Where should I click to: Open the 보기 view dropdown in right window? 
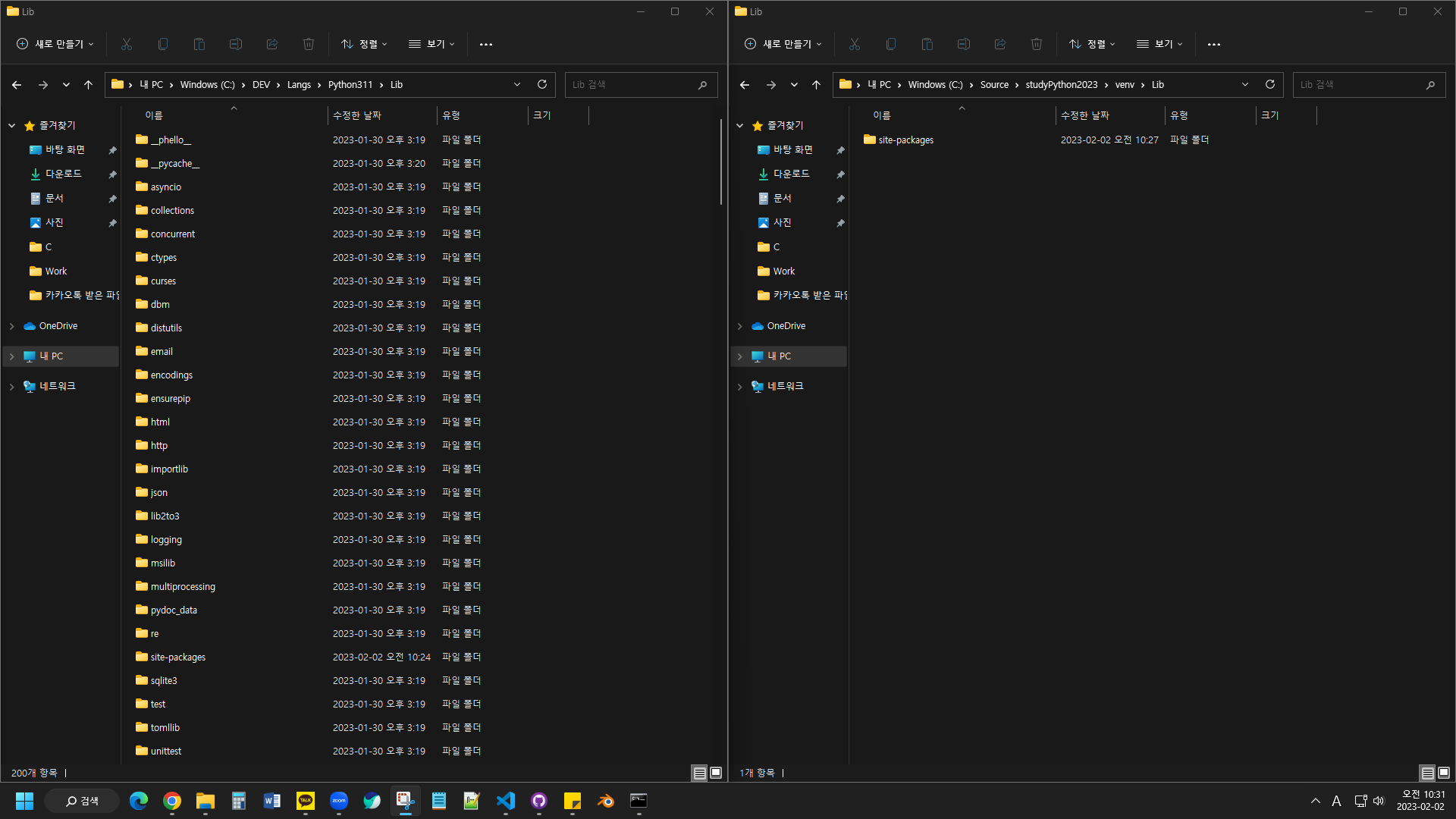pos(1159,44)
